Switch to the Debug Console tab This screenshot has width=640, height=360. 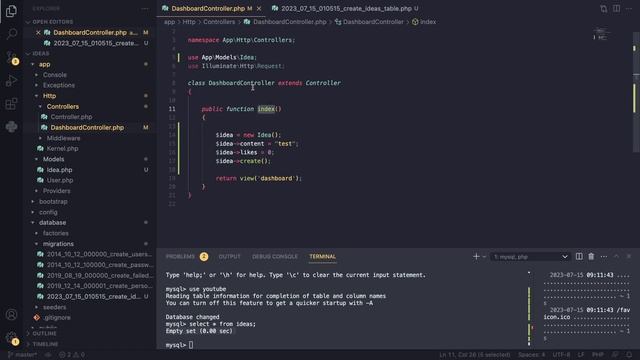[275, 257]
